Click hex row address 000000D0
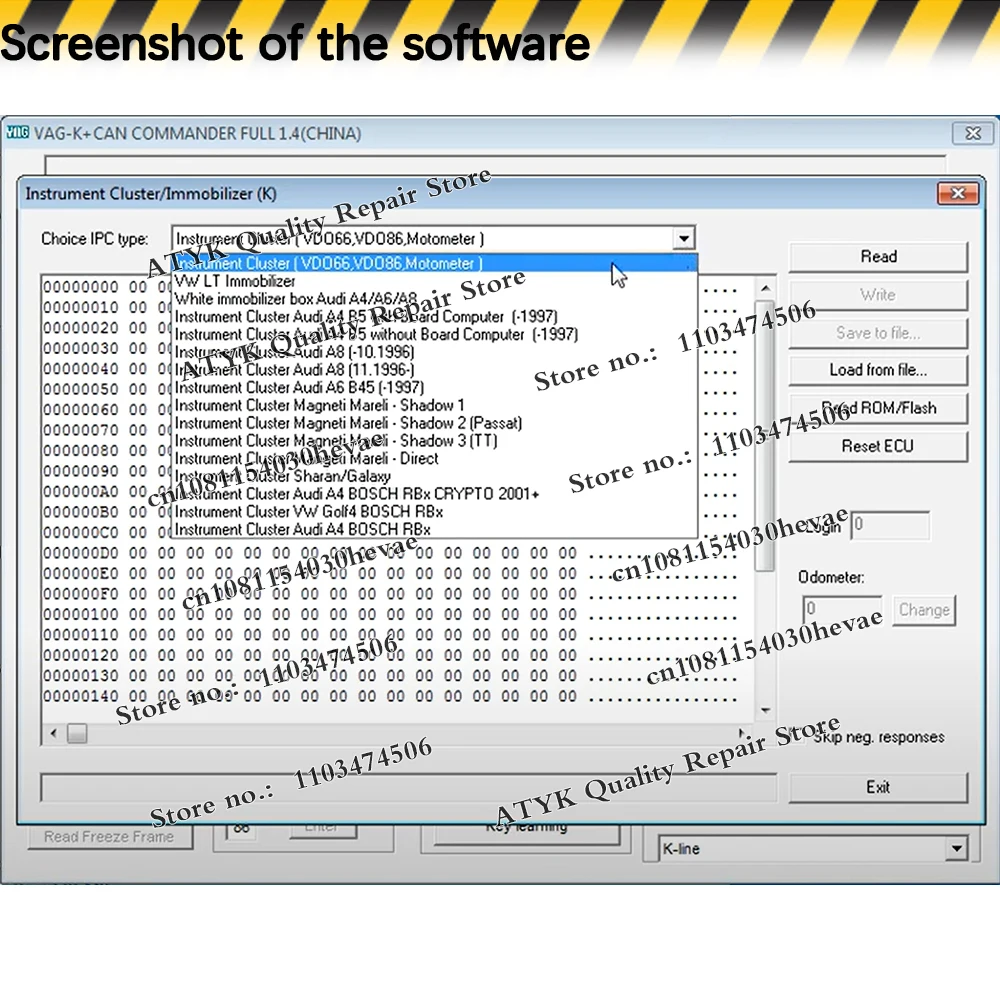The height and width of the screenshot is (1000, 1000). click(81, 553)
